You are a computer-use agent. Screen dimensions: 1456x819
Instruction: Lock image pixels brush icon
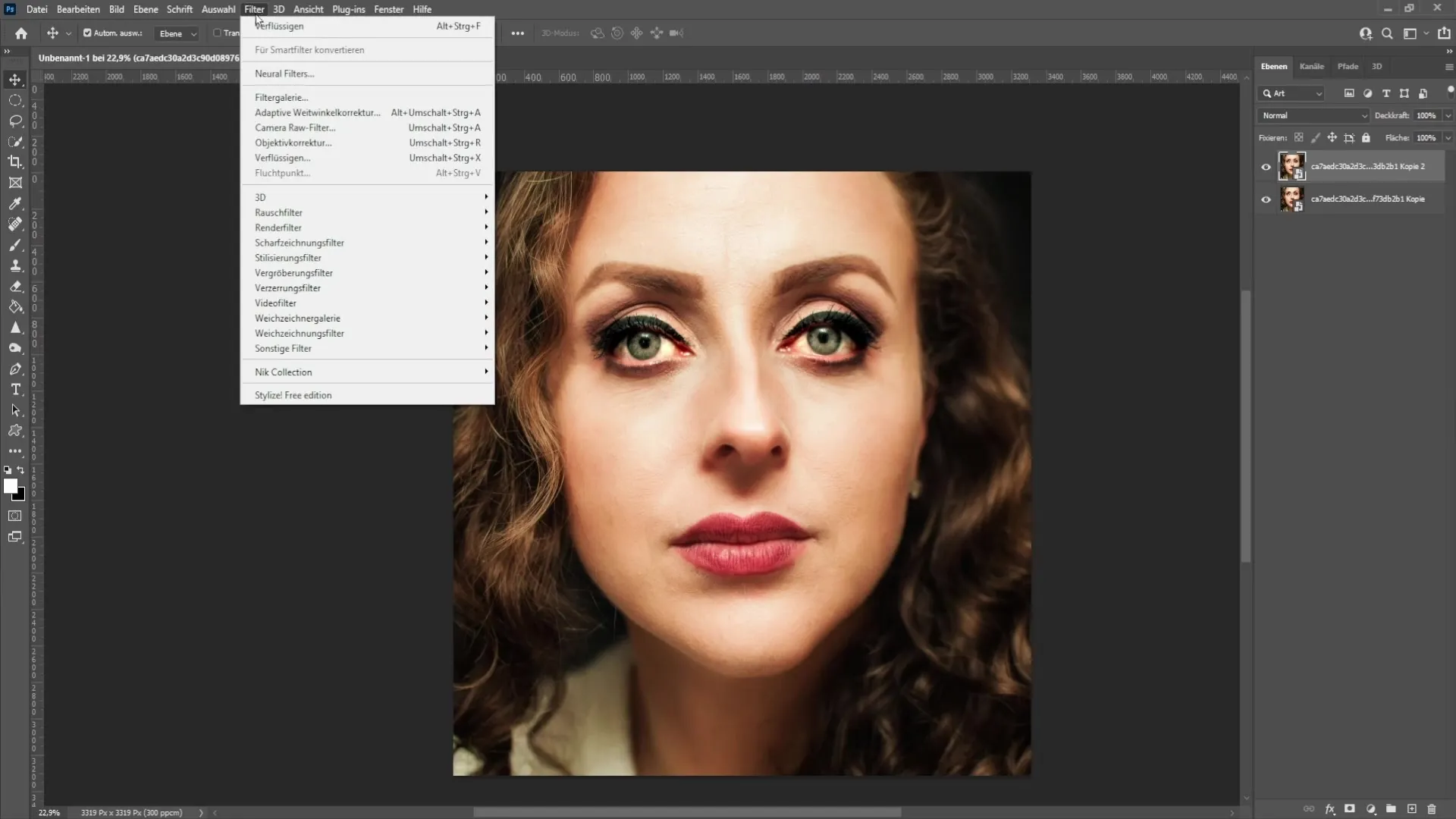point(1316,138)
